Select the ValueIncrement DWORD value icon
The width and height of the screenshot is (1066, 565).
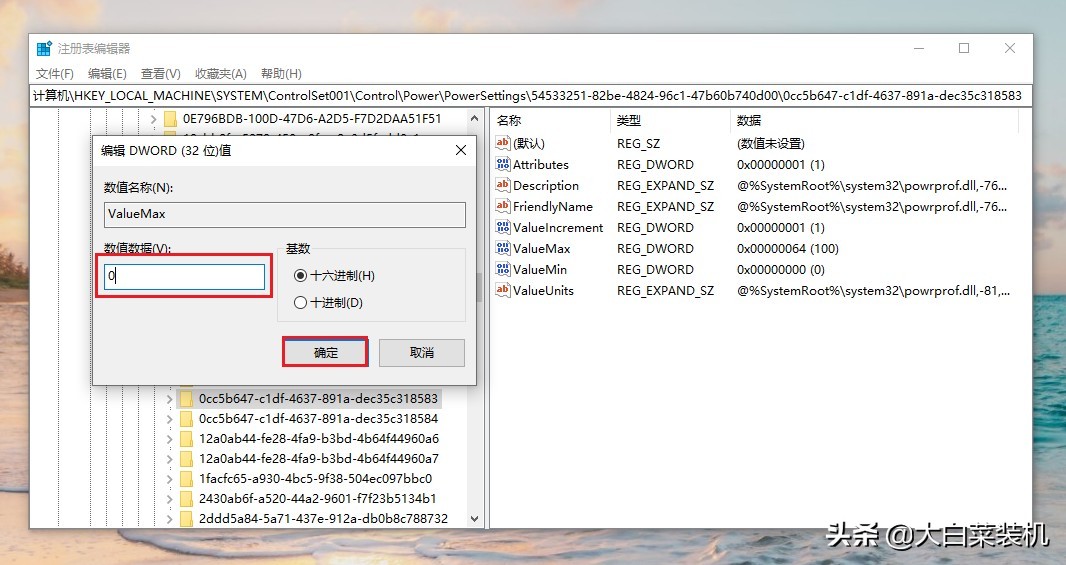click(502, 227)
